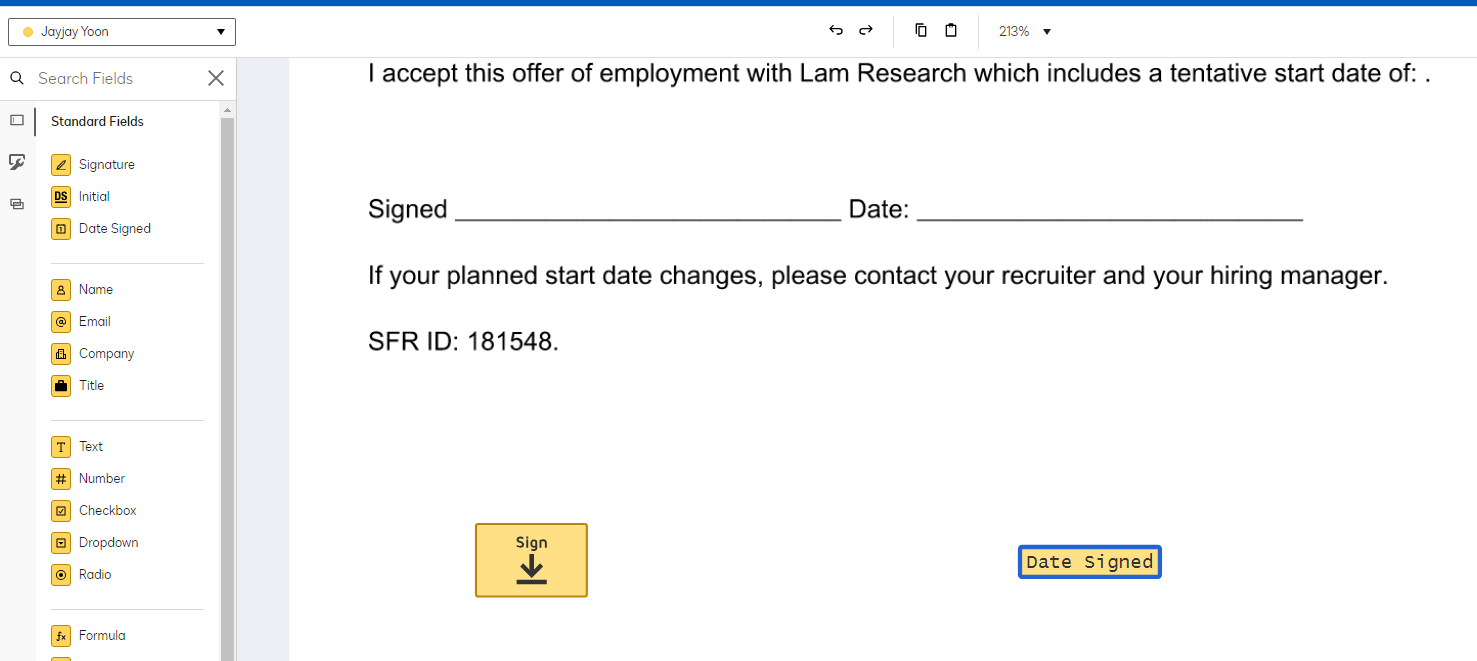Click the paste clipboard icon
The height and width of the screenshot is (661, 1477).
pos(951,31)
